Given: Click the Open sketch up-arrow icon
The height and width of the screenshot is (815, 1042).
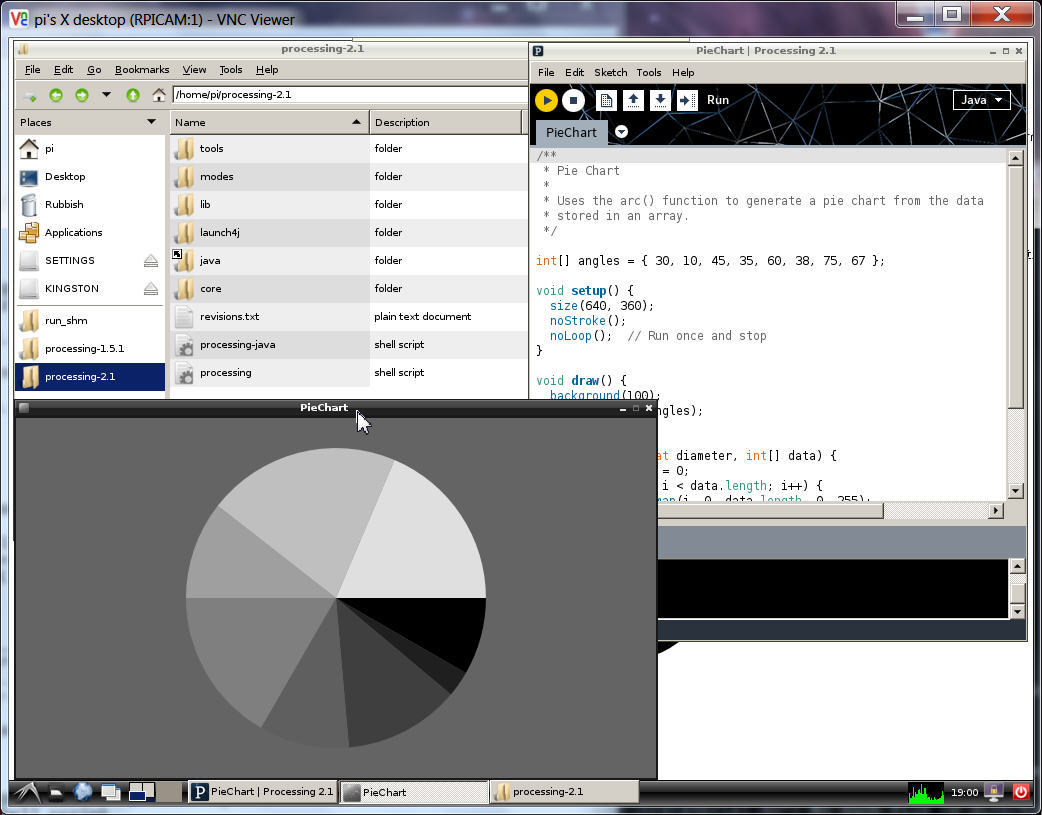Looking at the screenshot, I should (x=633, y=100).
